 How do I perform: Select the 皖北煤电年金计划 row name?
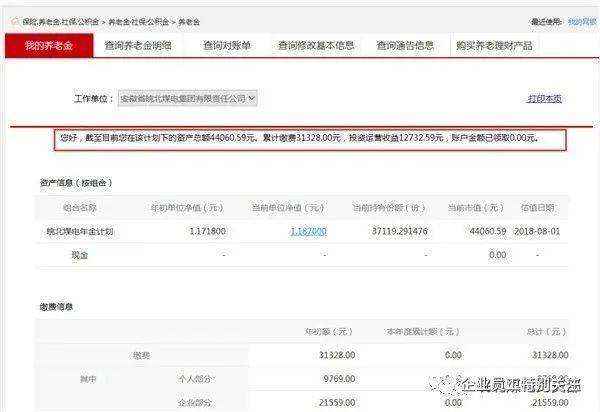coord(80,231)
